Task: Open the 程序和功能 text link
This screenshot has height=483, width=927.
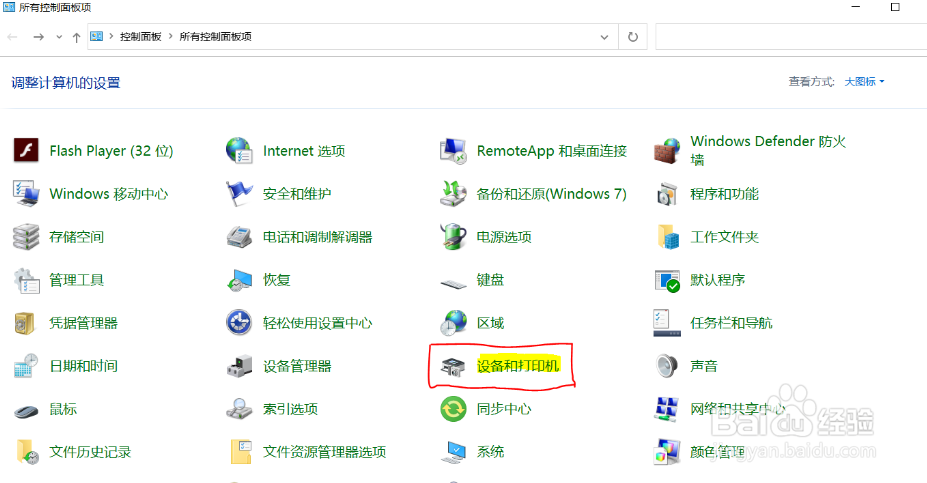Action: pos(724,194)
